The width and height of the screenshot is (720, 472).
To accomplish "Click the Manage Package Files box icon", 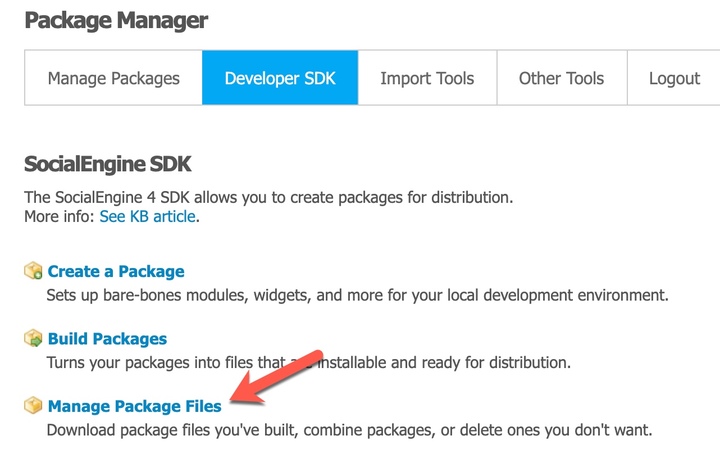I will 33,405.
